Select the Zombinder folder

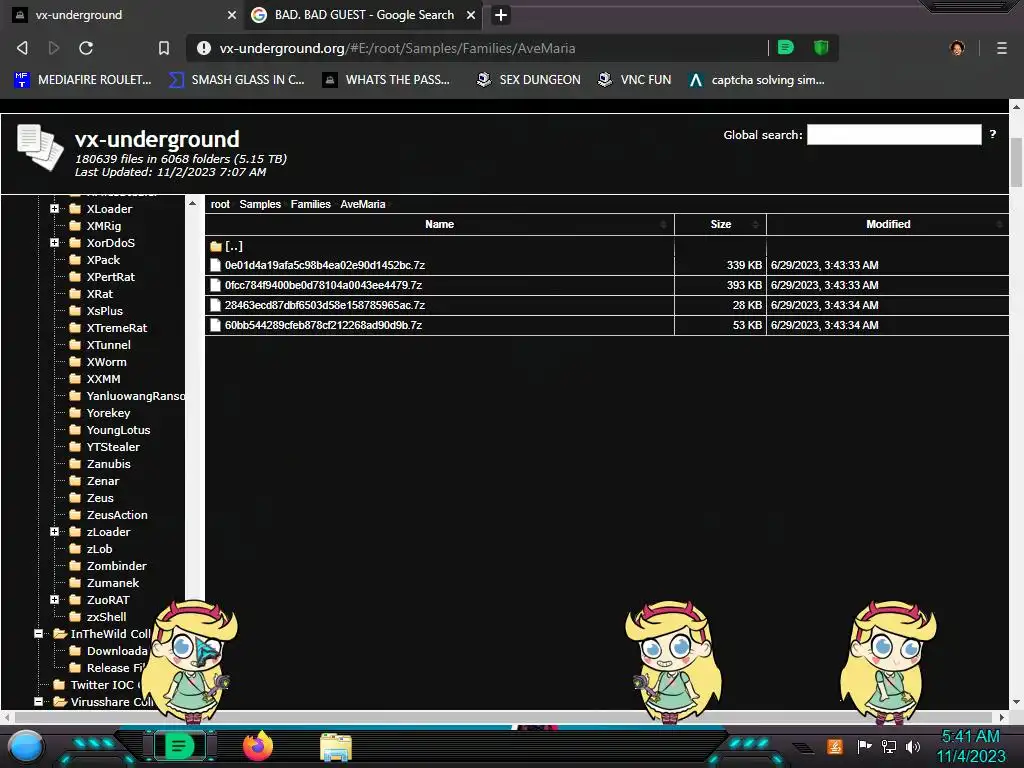point(108,566)
